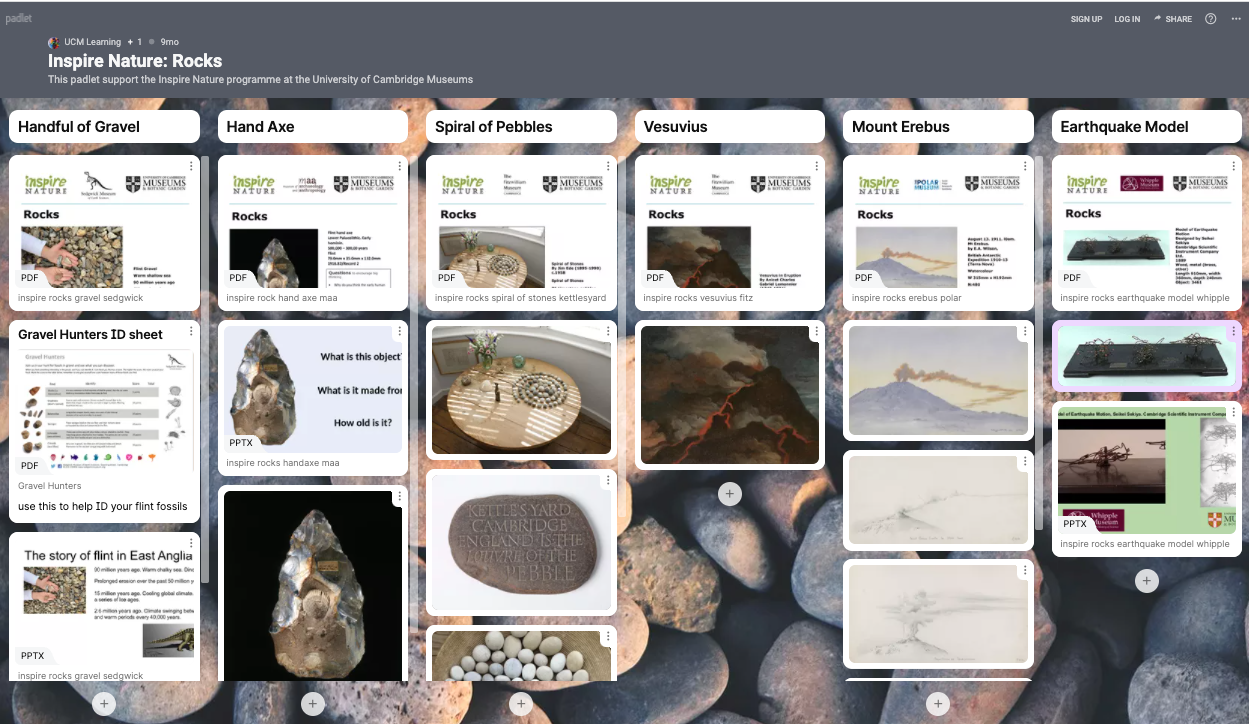Screen dimensions: 1249x724
Task: Click the Share arrow button
Action: [1172, 19]
